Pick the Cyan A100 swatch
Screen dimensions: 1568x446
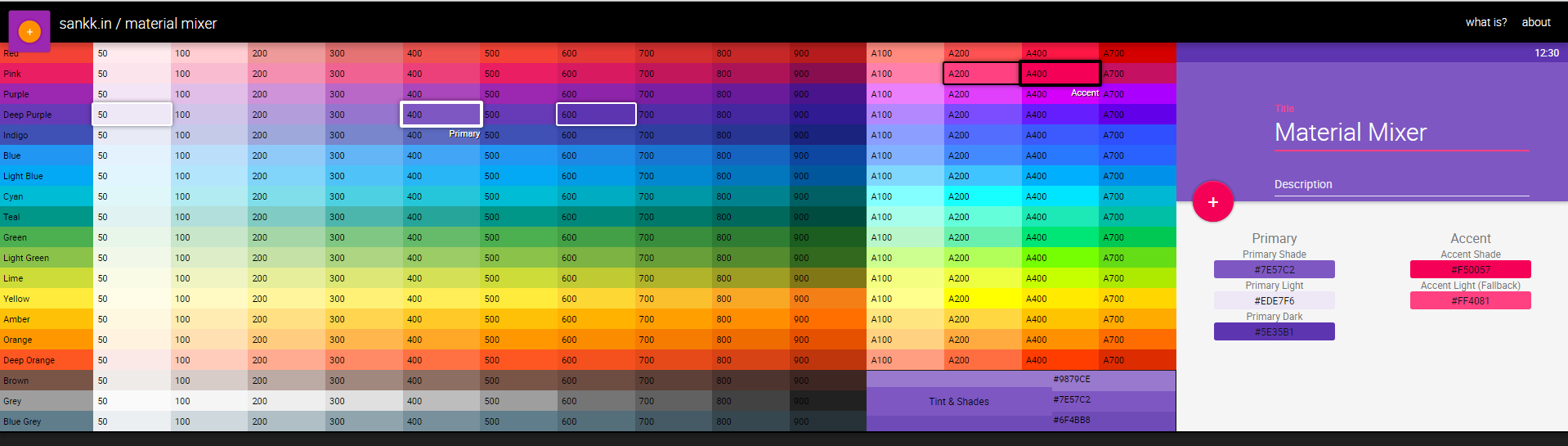coord(905,196)
